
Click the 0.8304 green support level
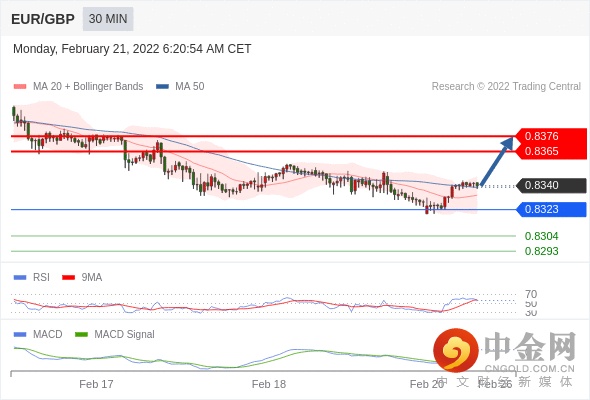coord(541,236)
